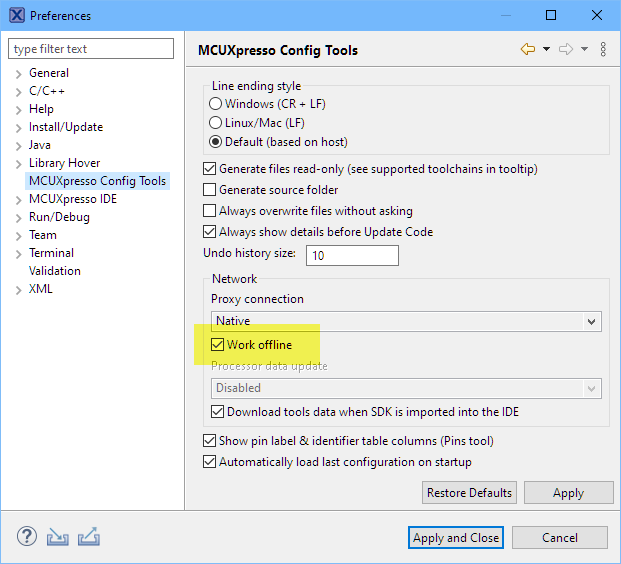Open the three-dot view menu icon

coord(603,50)
